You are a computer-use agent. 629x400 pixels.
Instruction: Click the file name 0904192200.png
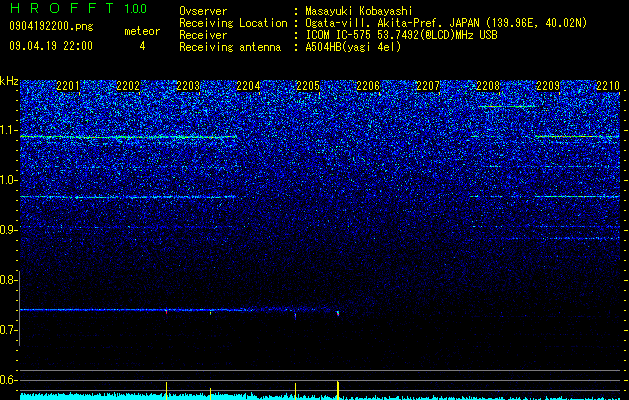tap(51, 27)
